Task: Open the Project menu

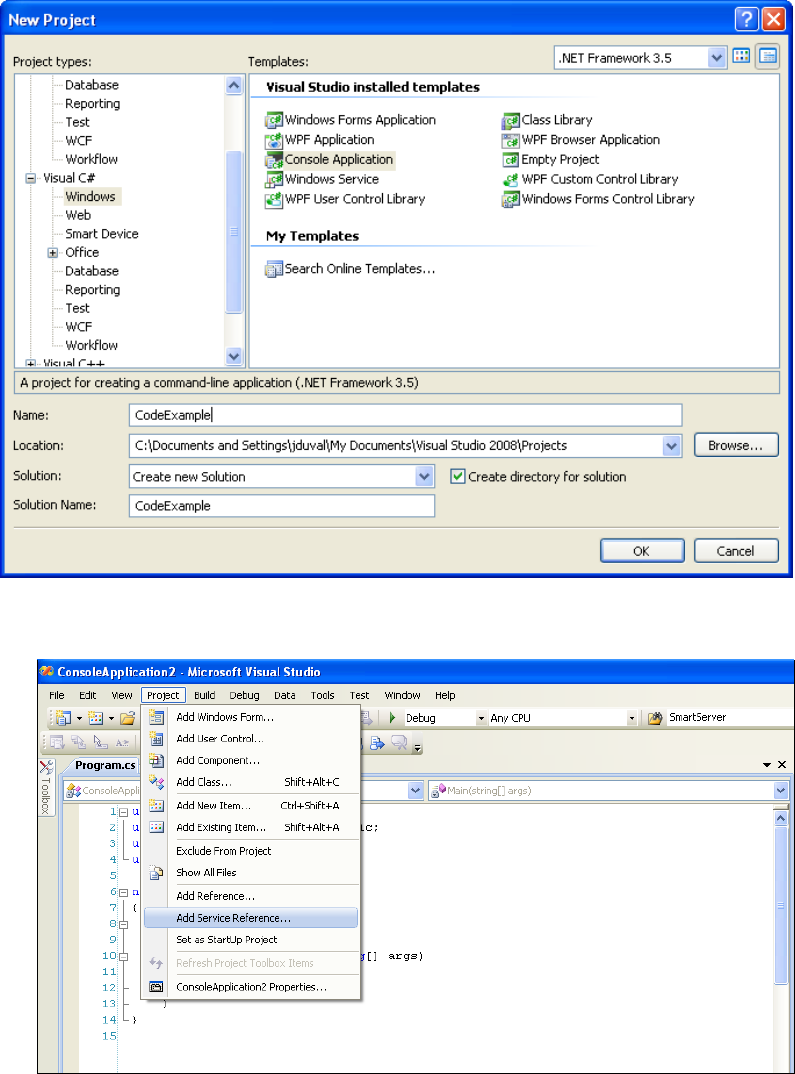Action: (x=163, y=695)
